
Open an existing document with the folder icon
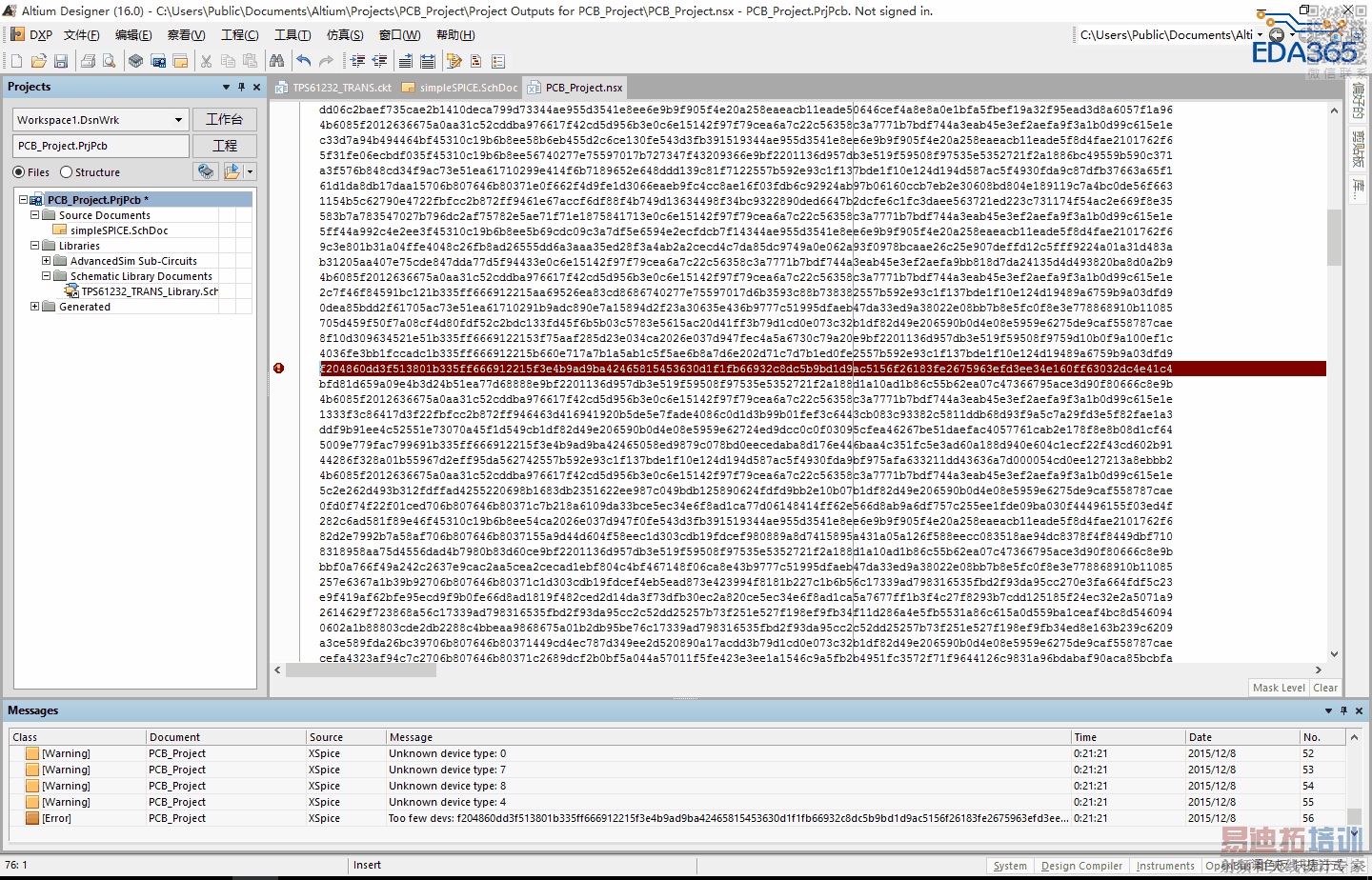(x=38, y=61)
